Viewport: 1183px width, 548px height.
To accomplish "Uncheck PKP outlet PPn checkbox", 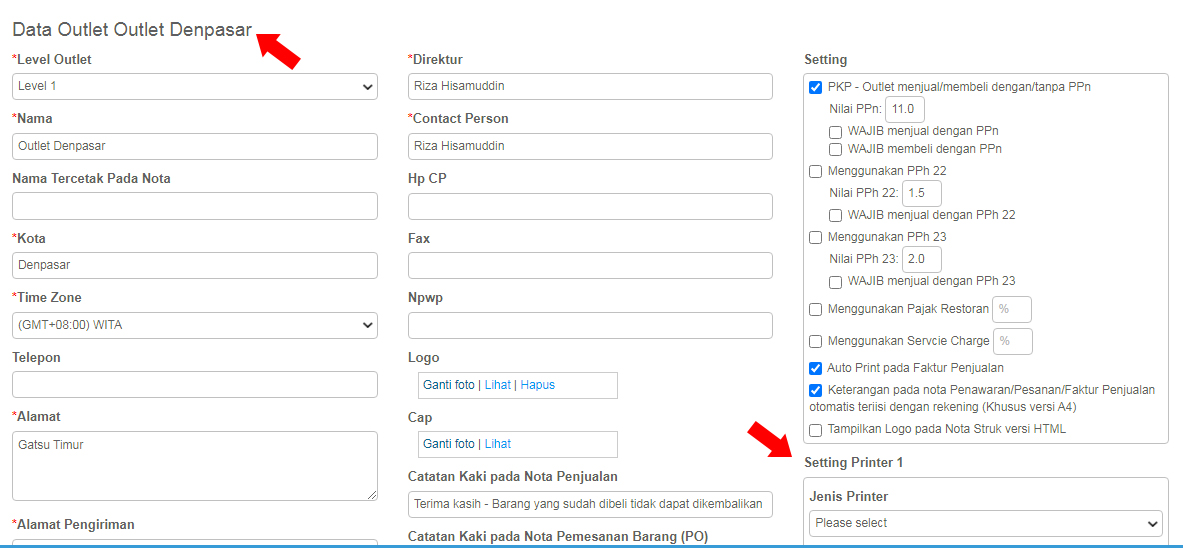I will (x=816, y=88).
